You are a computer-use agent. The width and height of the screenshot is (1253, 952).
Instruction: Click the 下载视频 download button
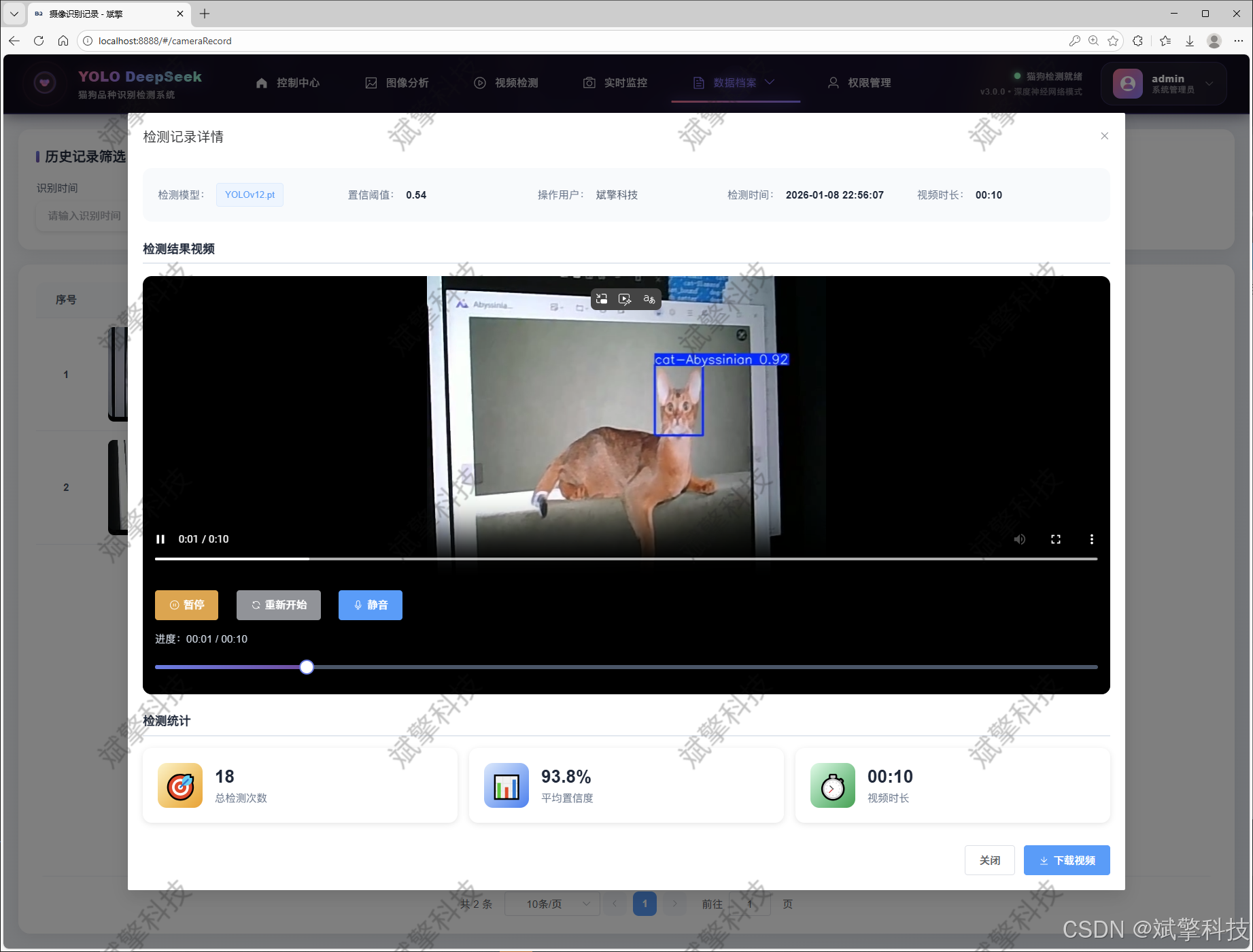[x=1066, y=860]
